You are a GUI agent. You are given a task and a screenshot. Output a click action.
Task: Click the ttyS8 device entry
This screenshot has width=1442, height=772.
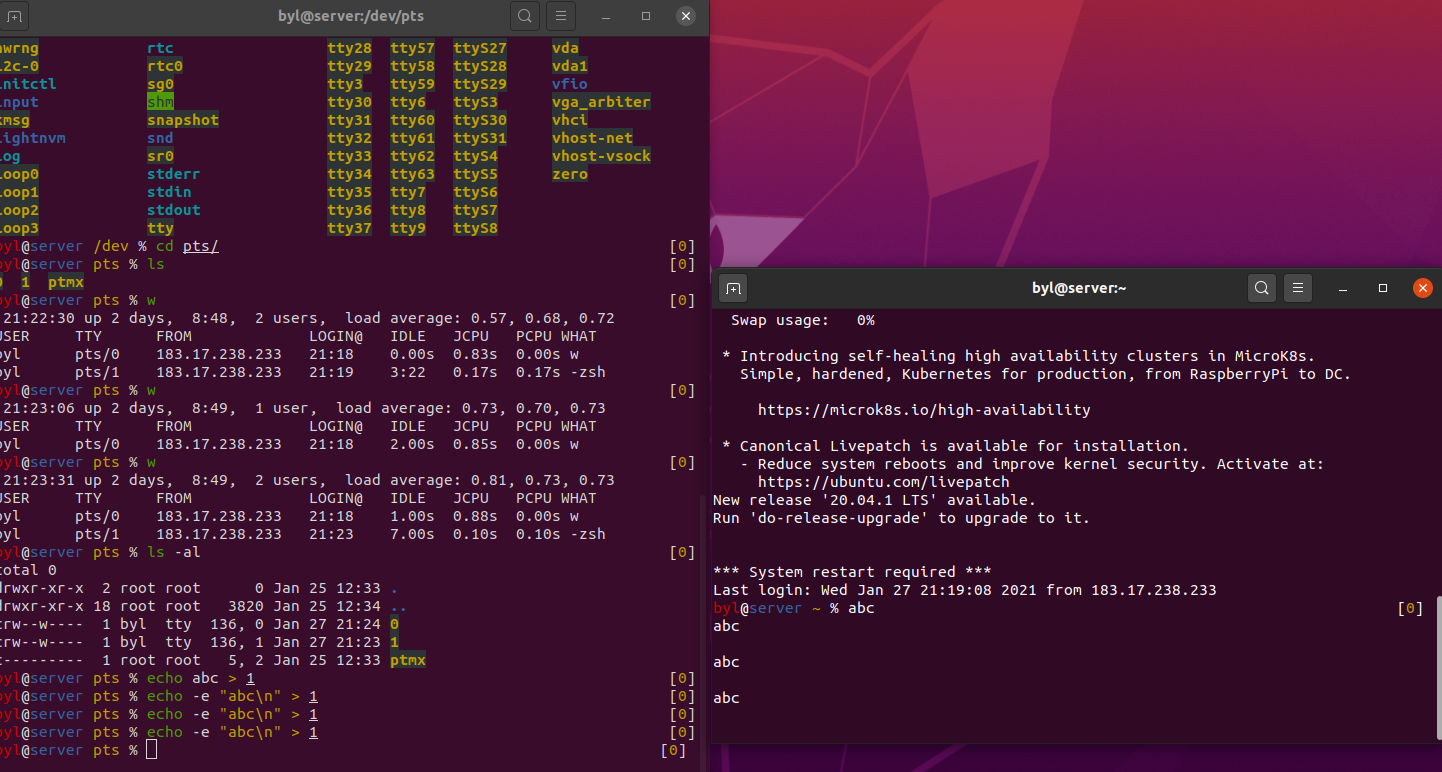pyautogui.click(x=475, y=228)
